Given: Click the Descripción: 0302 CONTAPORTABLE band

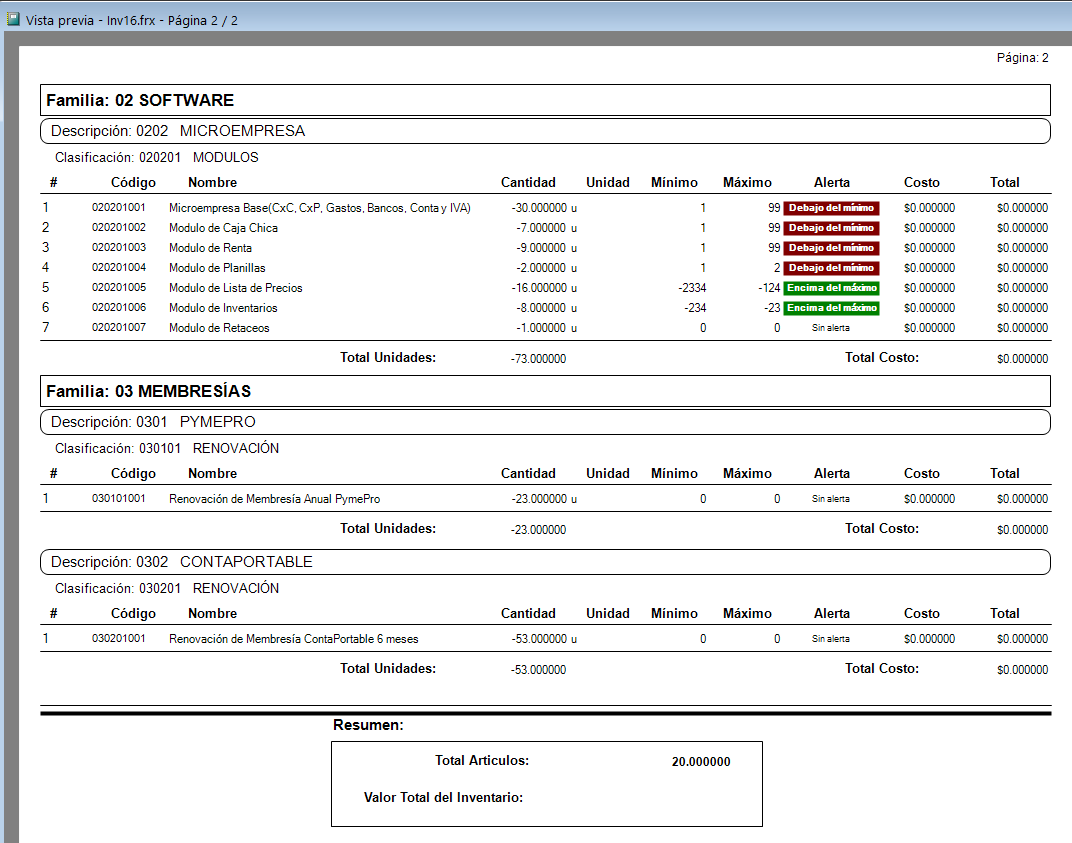Looking at the screenshot, I should 545,562.
